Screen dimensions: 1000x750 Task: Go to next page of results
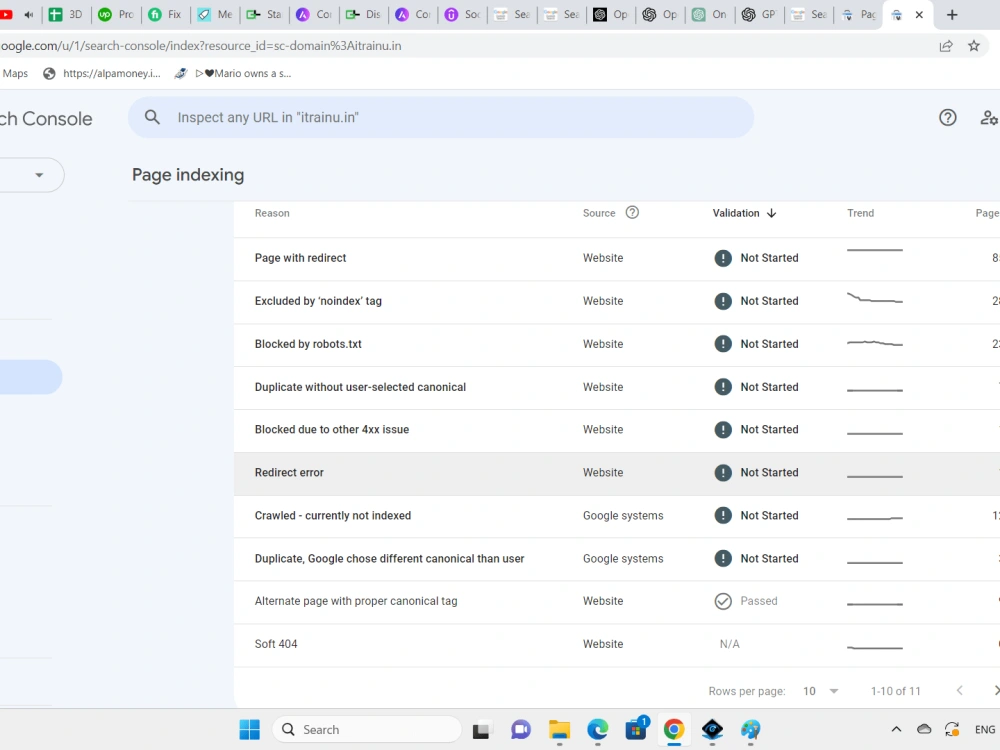click(996, 691)
